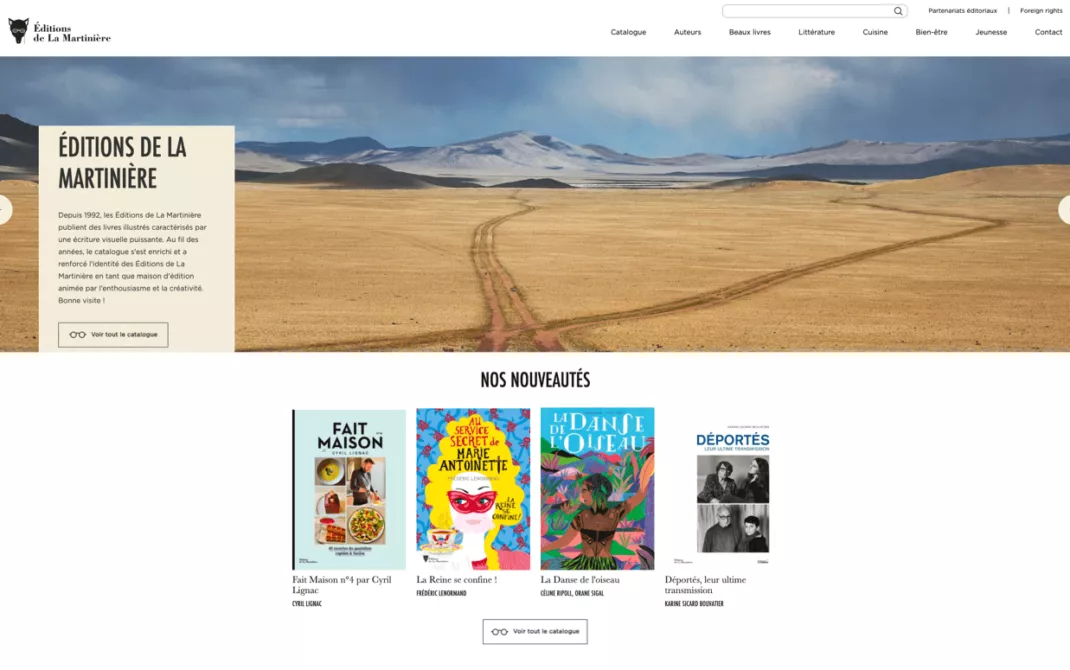Click 'Déportés, leur ultime transmission' title link
1070x670 pixels.
705,585
